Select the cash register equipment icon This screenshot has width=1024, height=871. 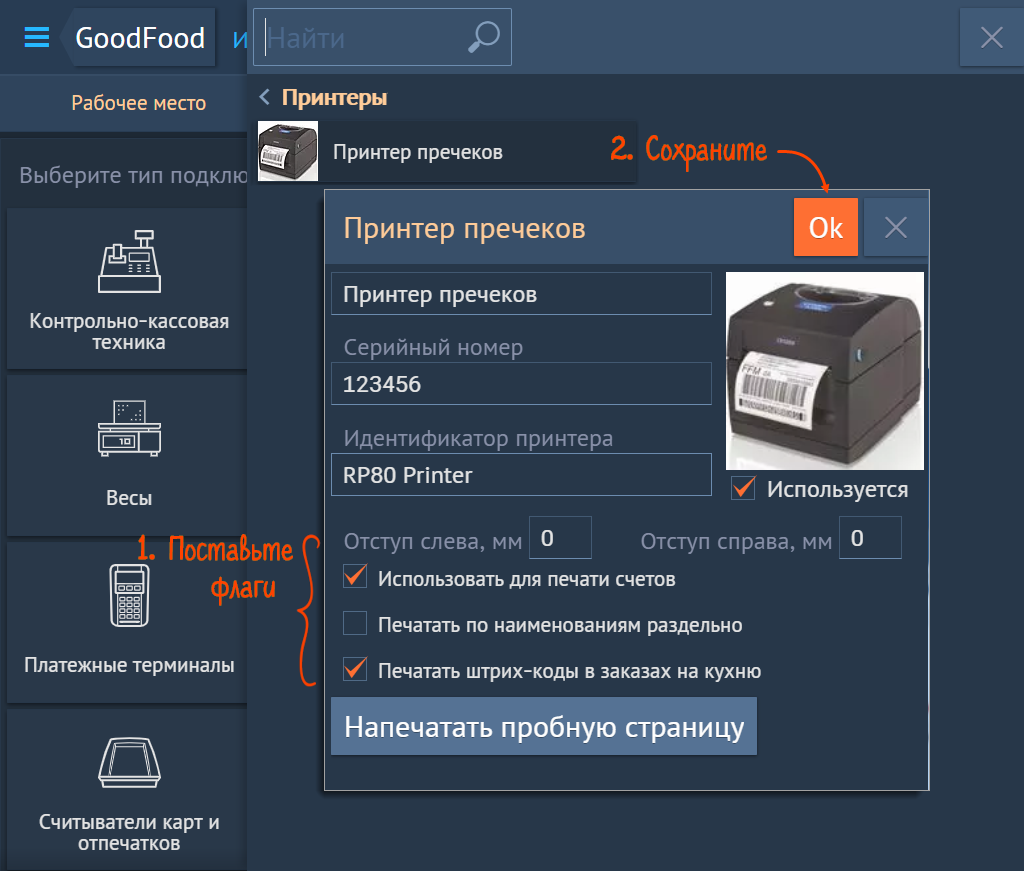[129, 261]
